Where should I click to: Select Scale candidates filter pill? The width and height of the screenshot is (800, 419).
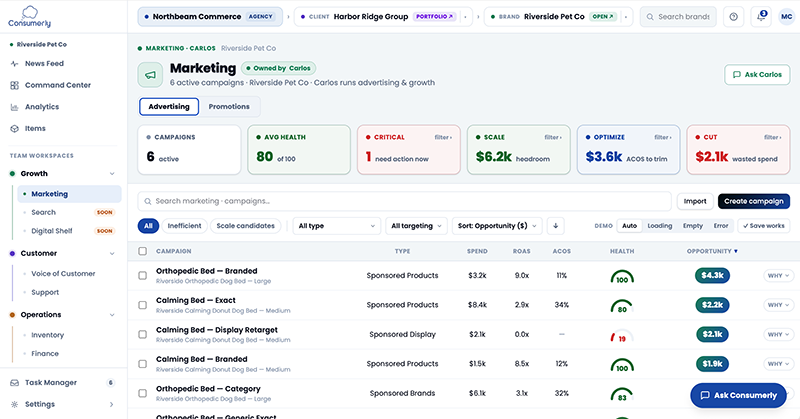click(x=245, y=226)
